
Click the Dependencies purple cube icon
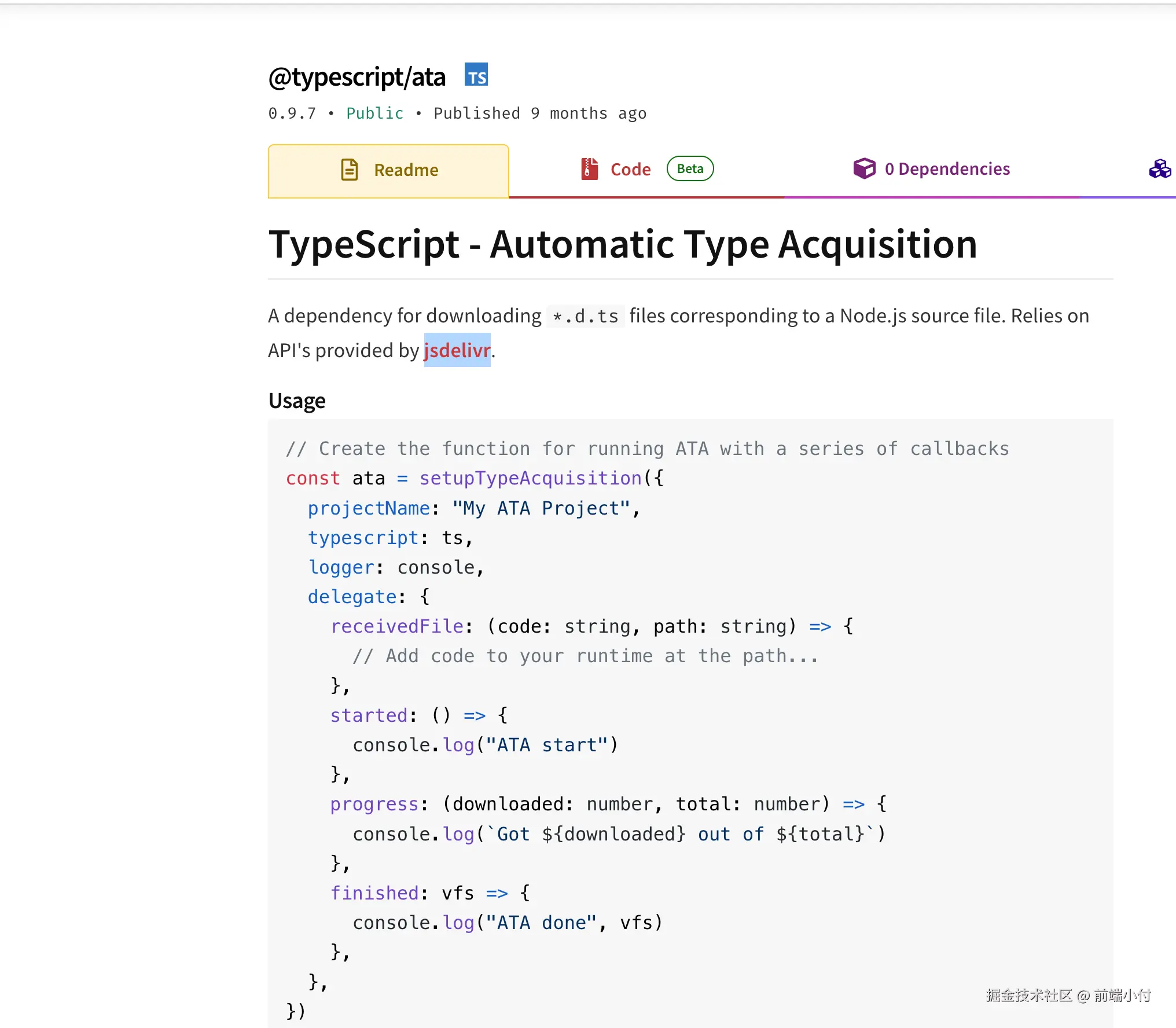[x=864, y=168]
